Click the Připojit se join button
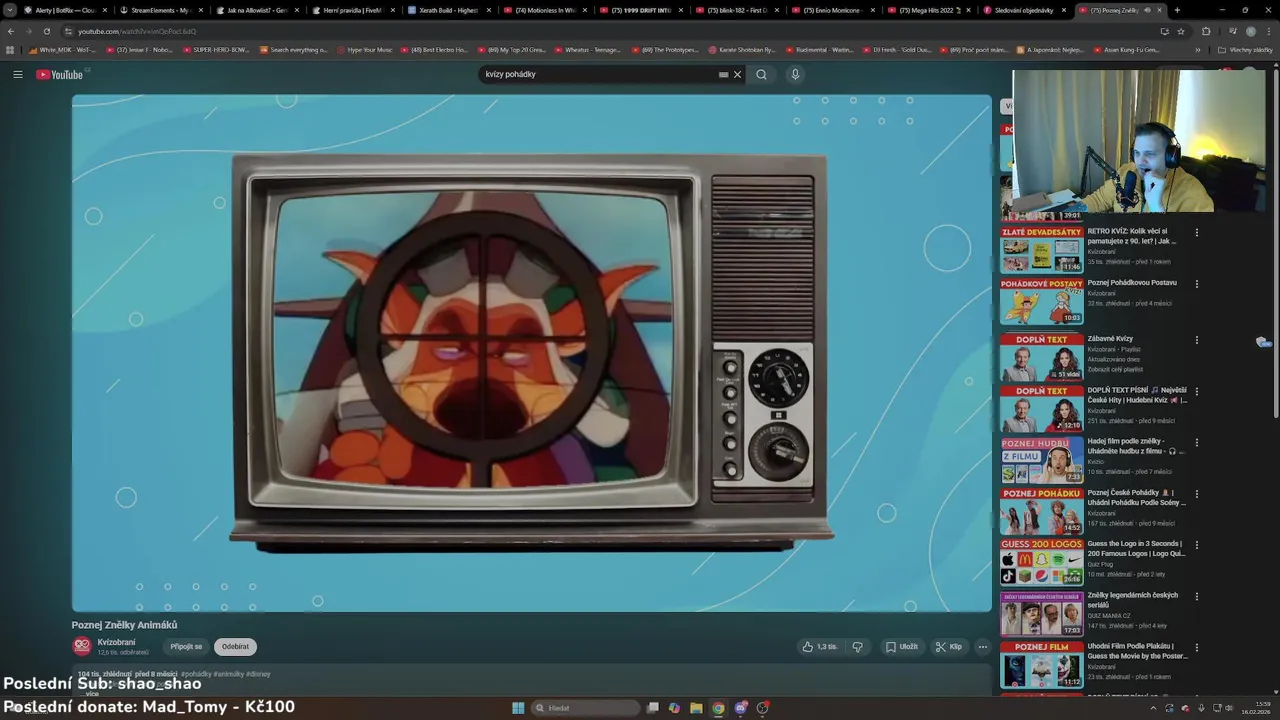This screenshot has height=720, width=1280. [186, 647]
